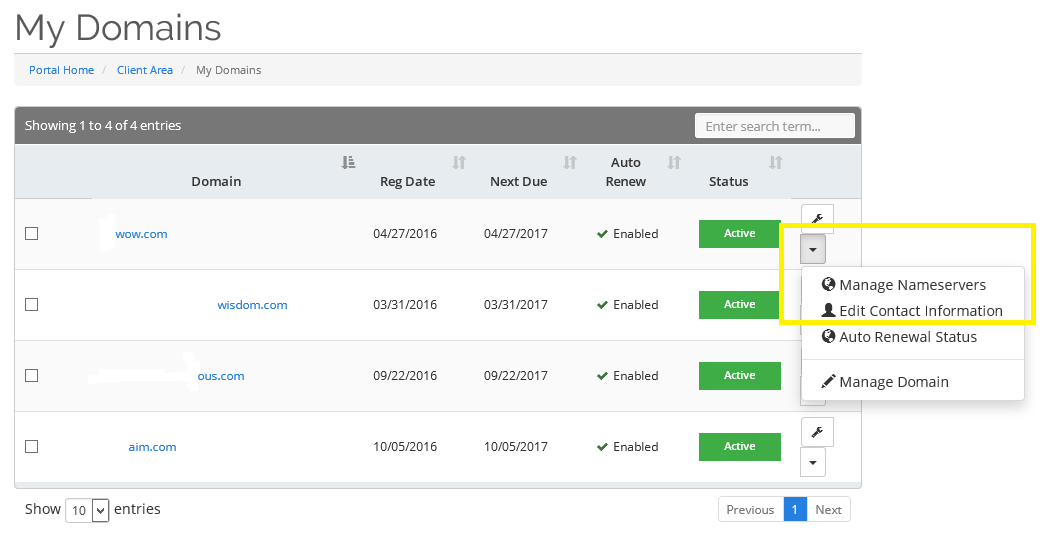Click the wrench icon for wow.com
Screen dimensions: 1049x544
(x=817, y=219)
